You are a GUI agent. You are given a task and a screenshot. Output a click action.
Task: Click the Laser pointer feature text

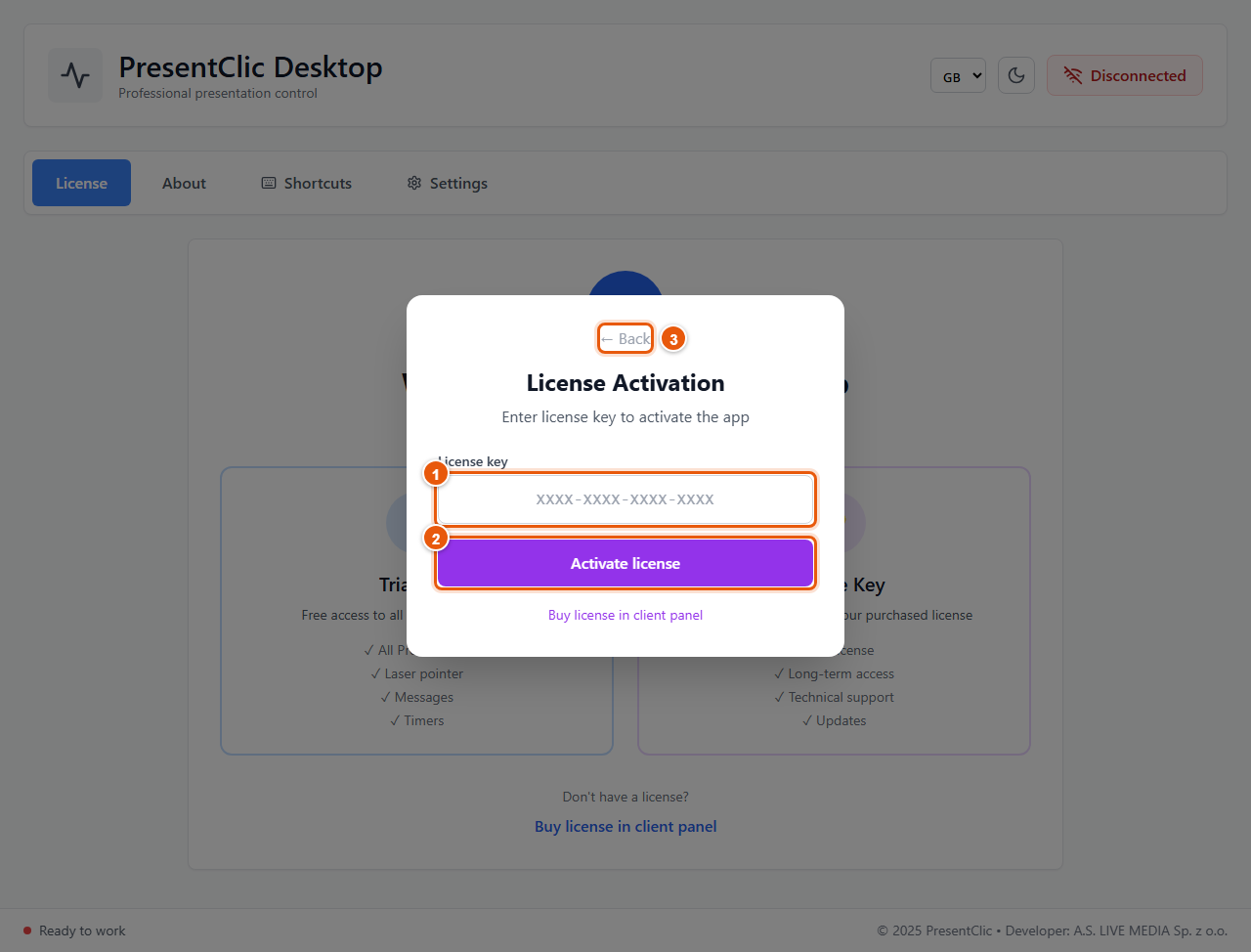click(416, 673)
